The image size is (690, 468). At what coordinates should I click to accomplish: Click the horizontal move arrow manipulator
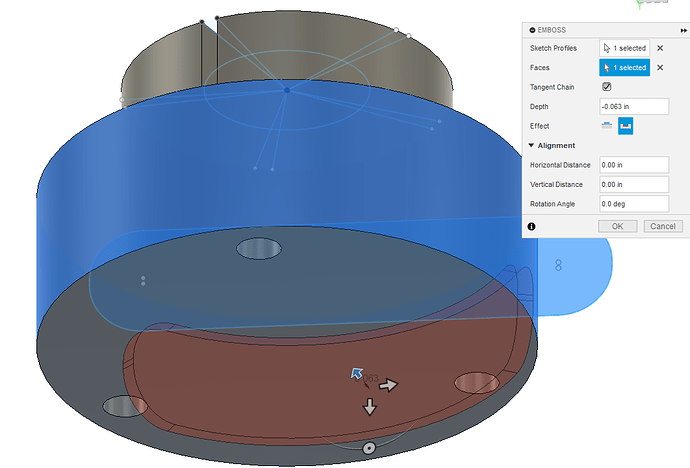pos(388,385)
